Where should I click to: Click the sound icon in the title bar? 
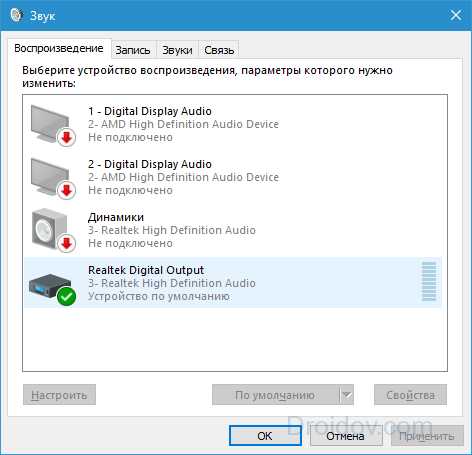pos(17,15)
